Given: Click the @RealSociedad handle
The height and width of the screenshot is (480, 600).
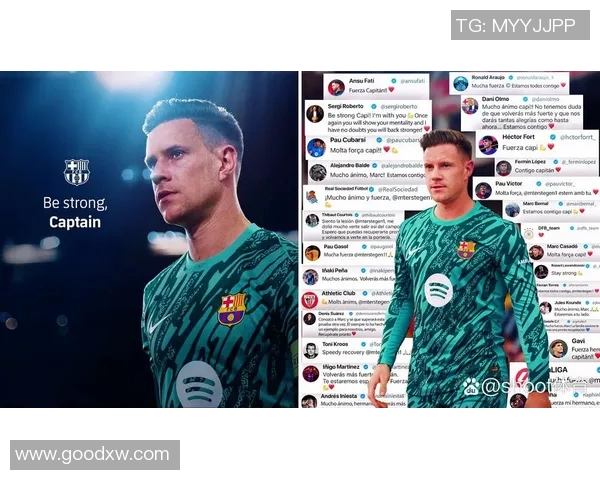Looking at the screenshot, I should click(x=398, y=189).
